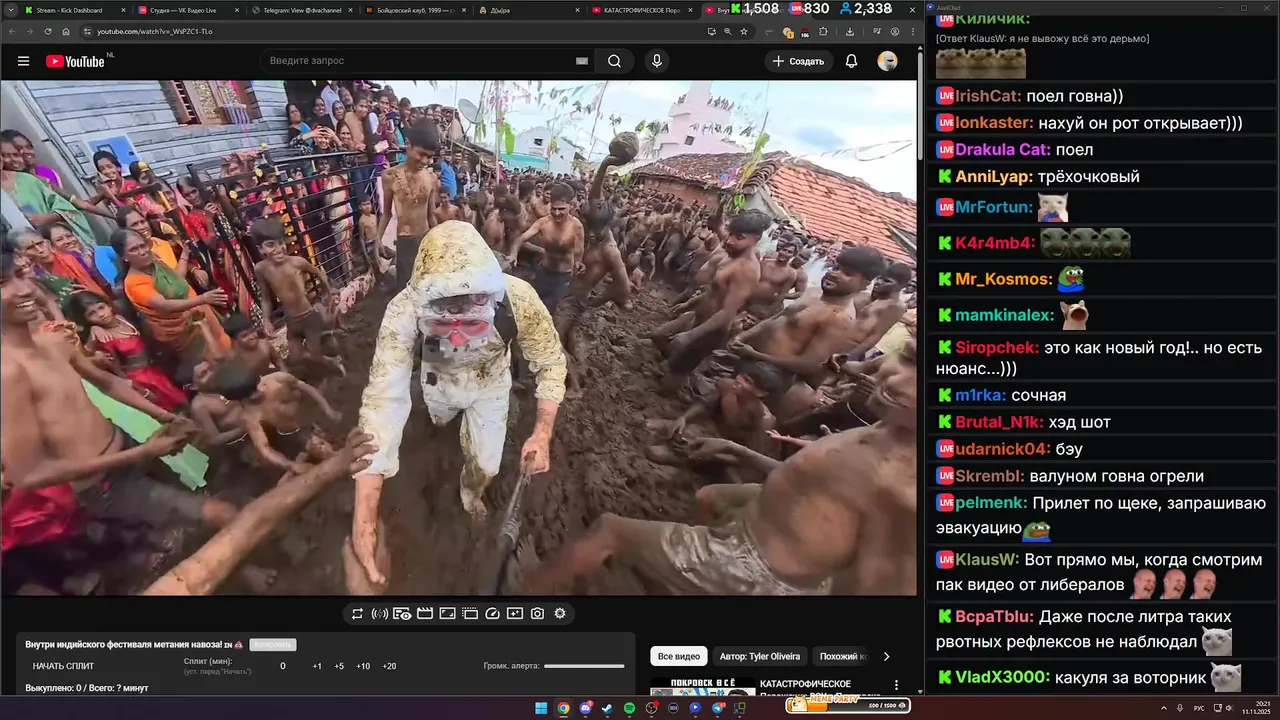This screenshot has height=720, width=1280.
Task: Add +20 minutes to split
Action: (x=389, y=666)
